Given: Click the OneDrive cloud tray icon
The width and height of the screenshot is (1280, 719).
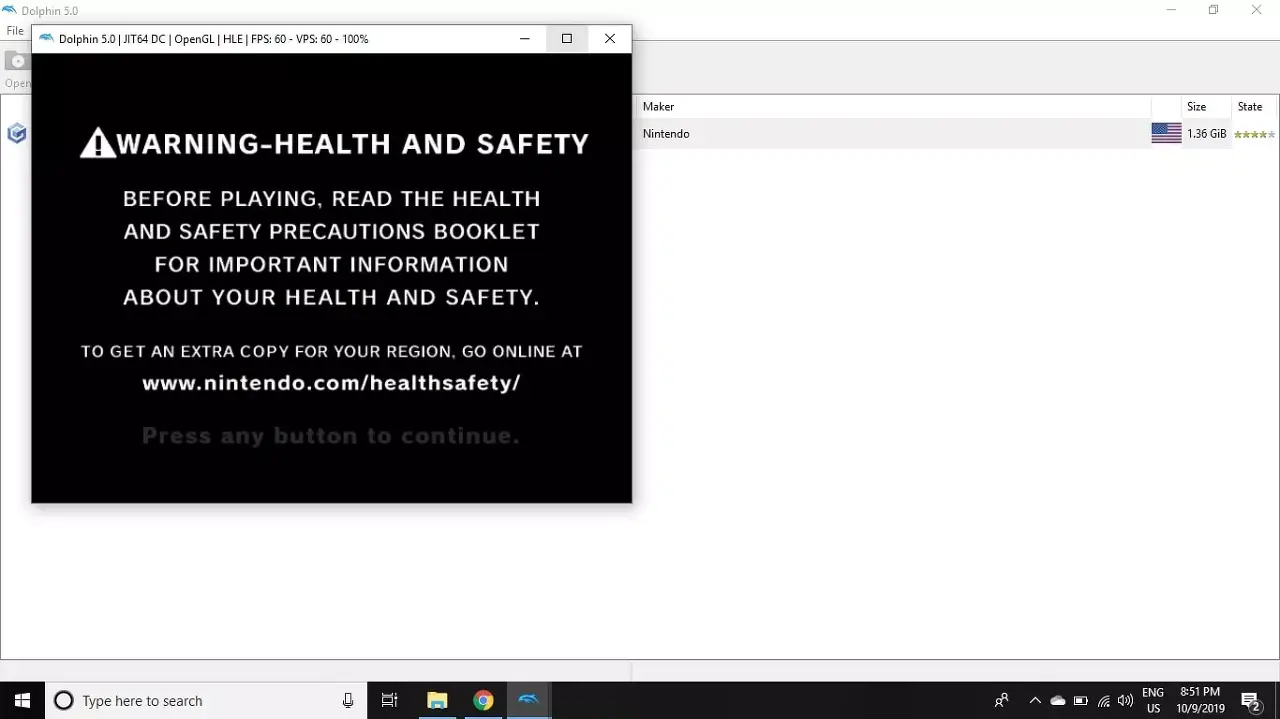Looking at the screenshot, I should 1057,700.
